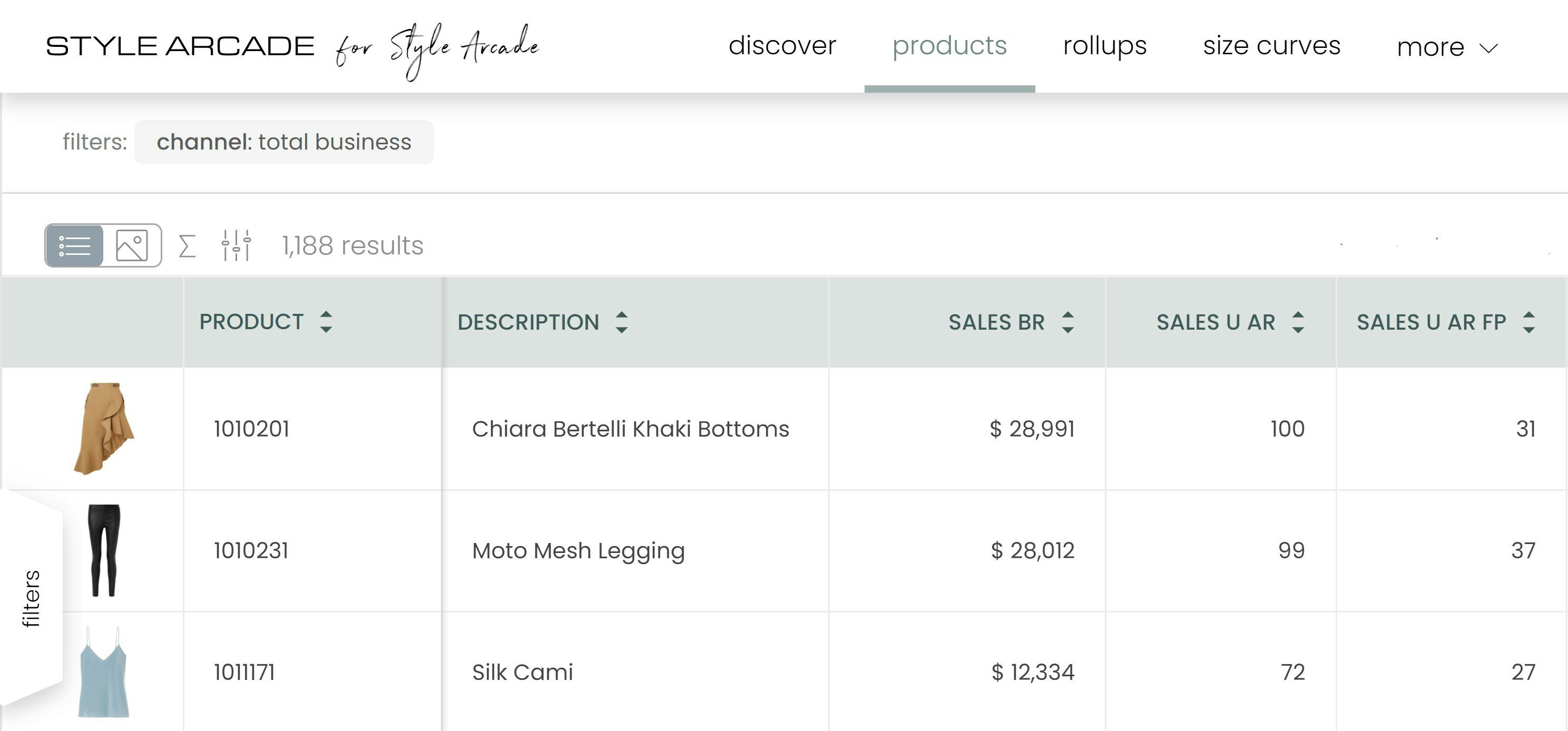1568x731 pixels.
Task: Go to the discover tab
Action: pyautogui.click(x=782, y=46)
